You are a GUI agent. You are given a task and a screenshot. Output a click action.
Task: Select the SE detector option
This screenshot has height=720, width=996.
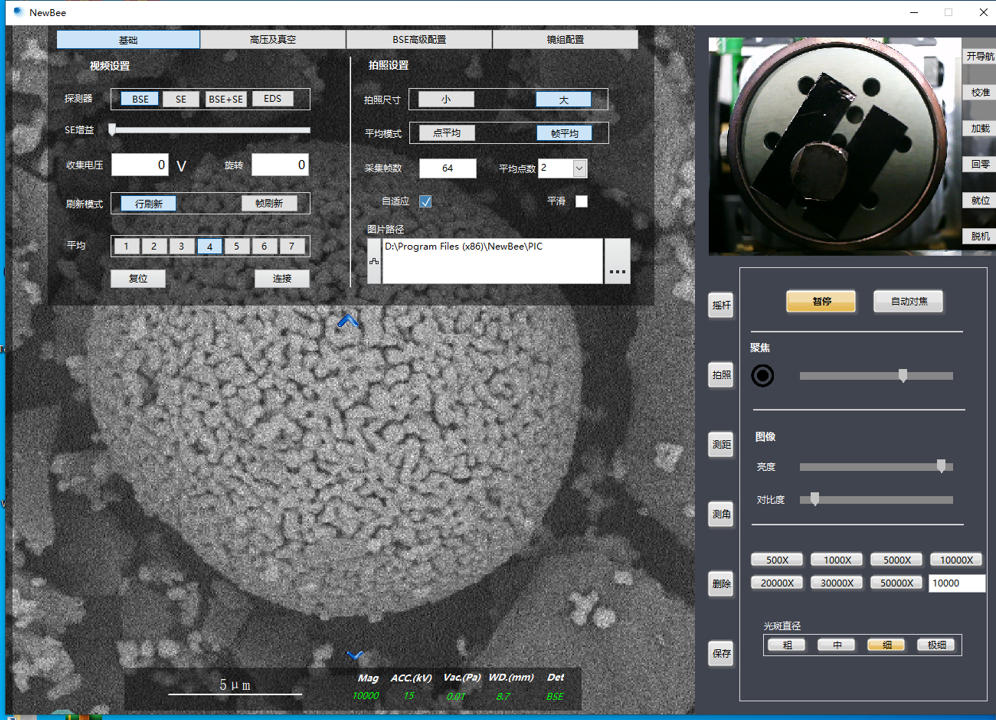181,99
